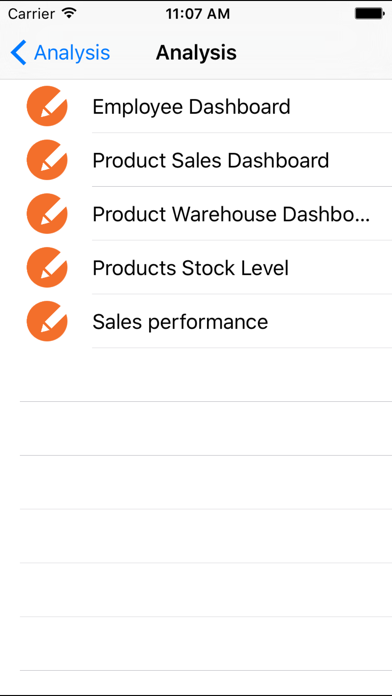Tap the blank space right of Analysis title
The height and width of the screenshot is (696, 392).
(x=314, y=53)
